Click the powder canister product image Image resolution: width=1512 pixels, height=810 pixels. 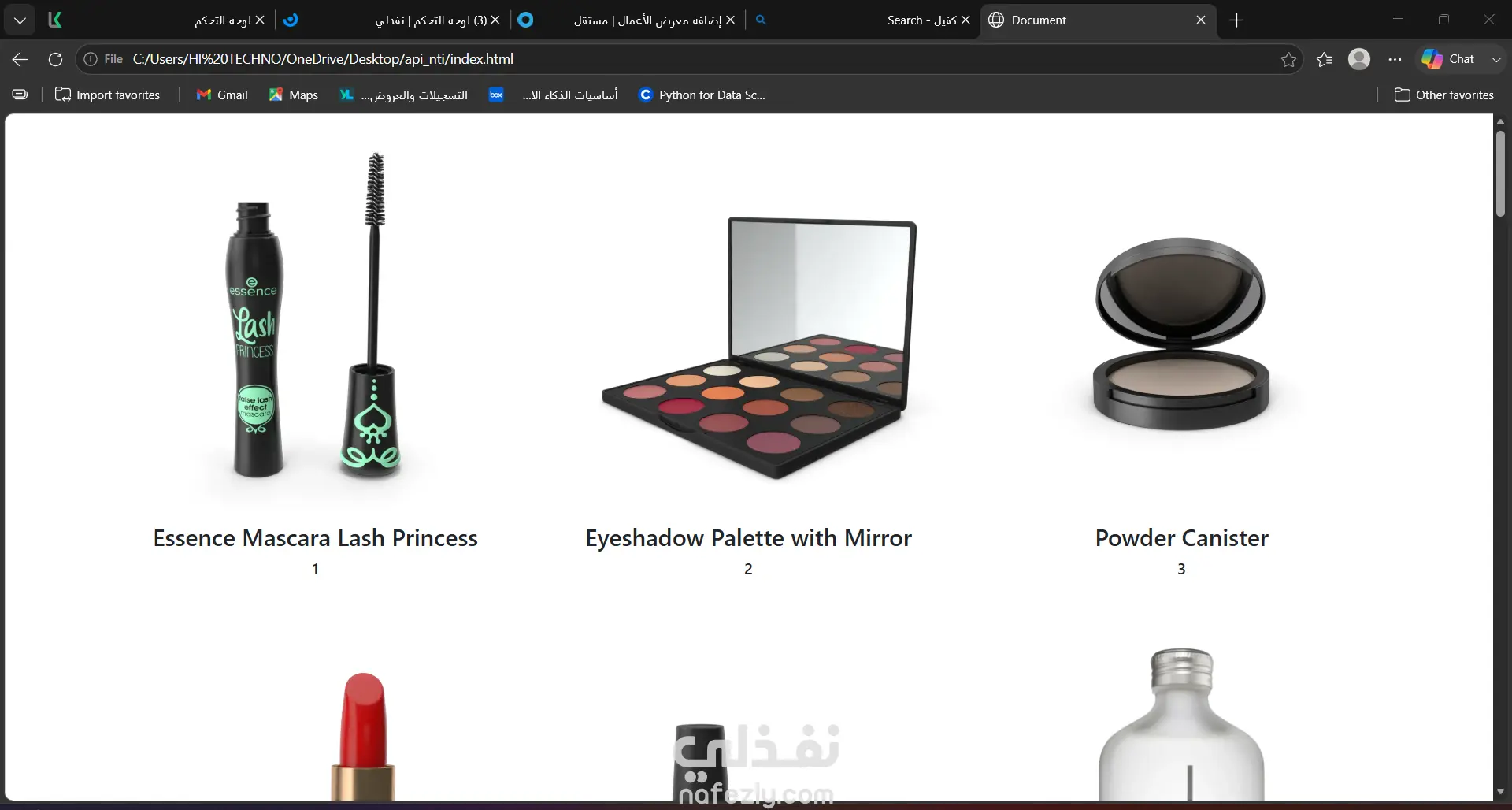click(x=1181, y=334)
